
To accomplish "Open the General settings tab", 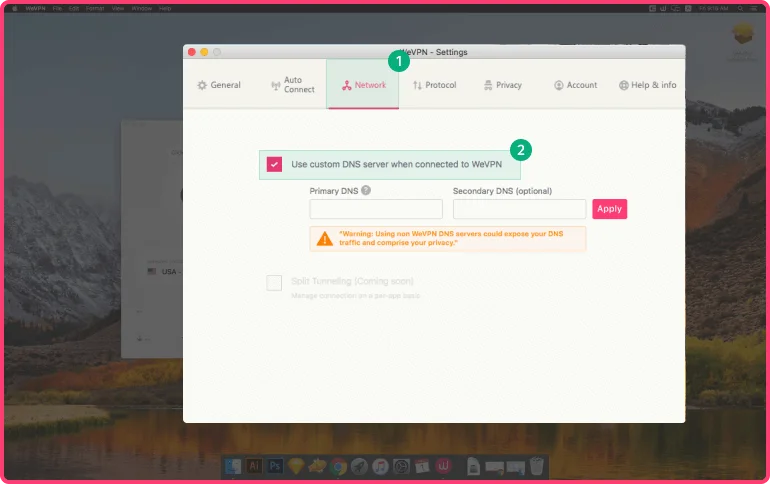I will pyautogui.click(x=219, y=85).
